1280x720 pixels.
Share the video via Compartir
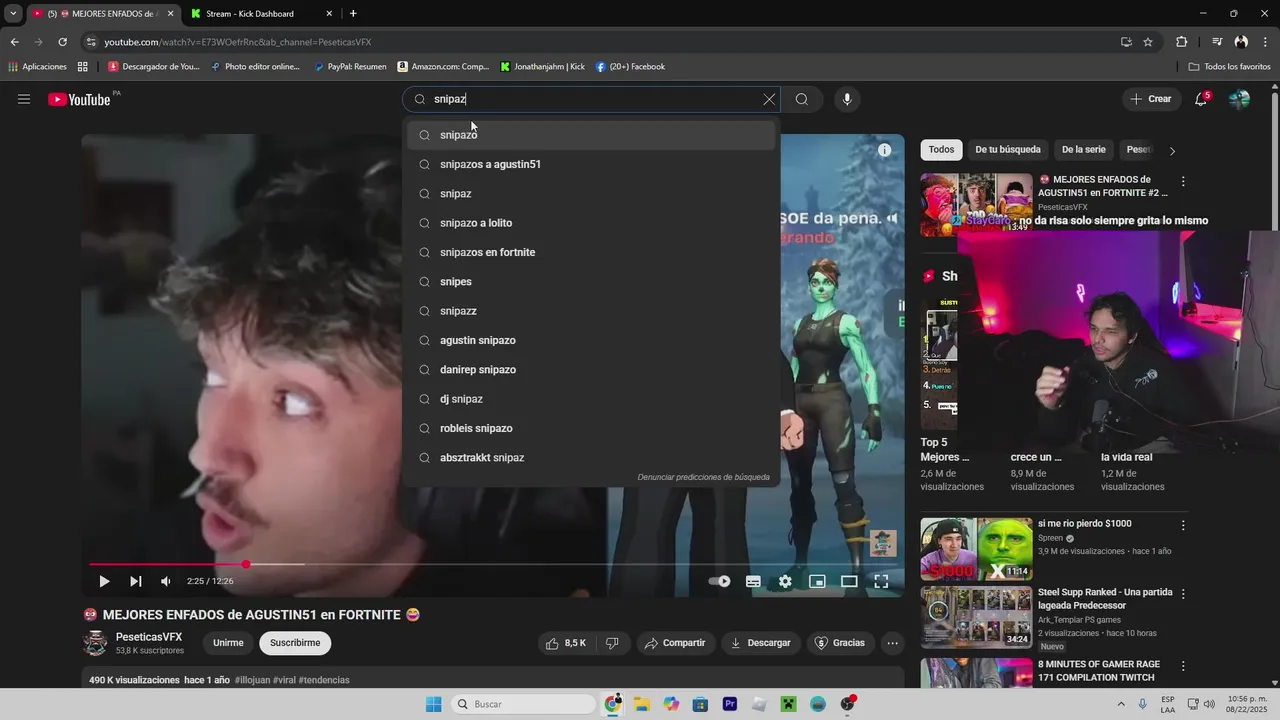(676, 643)
